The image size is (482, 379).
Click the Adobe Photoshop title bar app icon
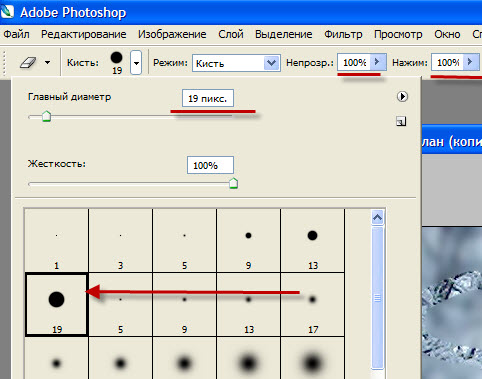(x=7, y=11)
